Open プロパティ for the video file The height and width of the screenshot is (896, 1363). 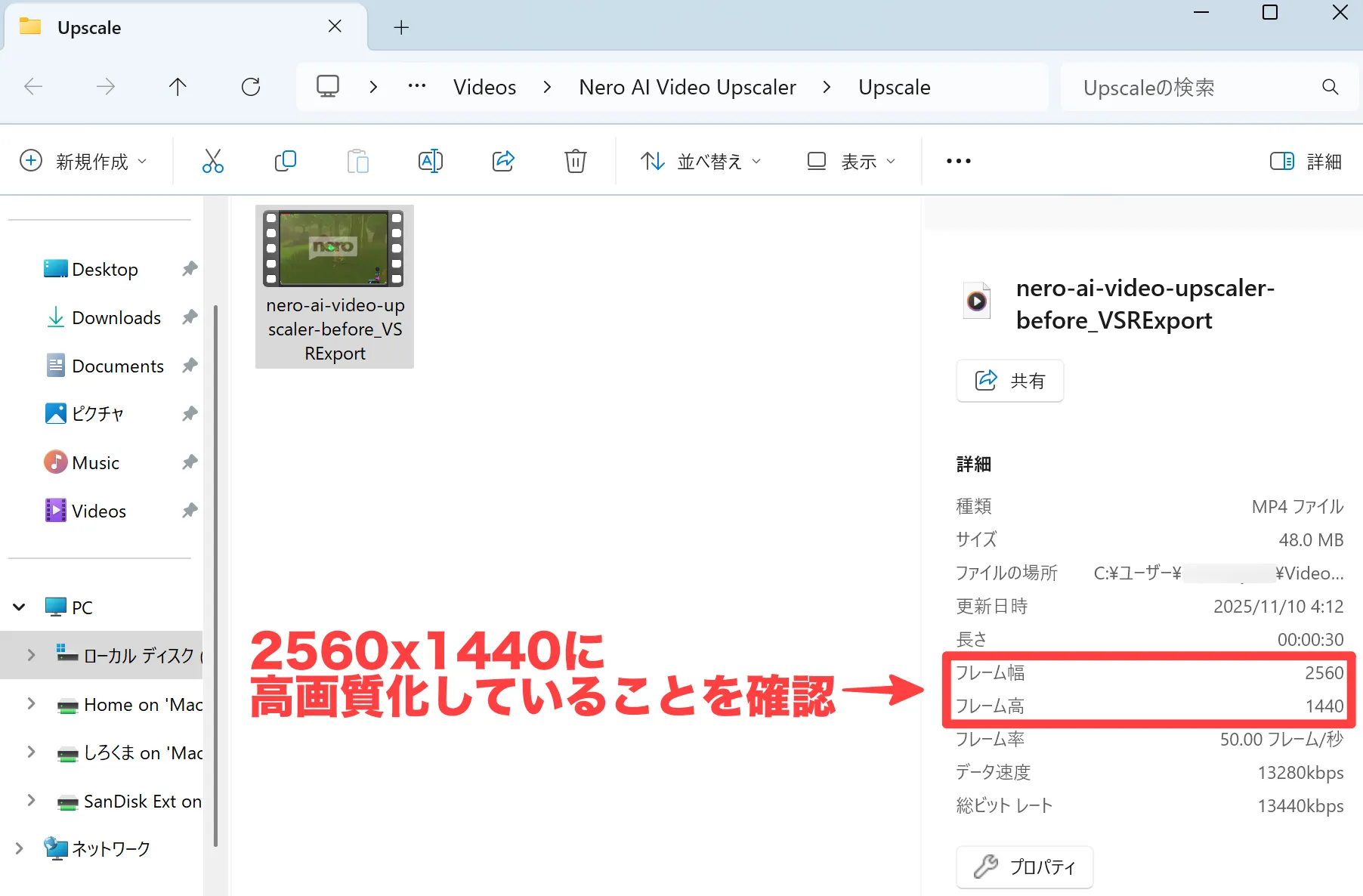1024,867
